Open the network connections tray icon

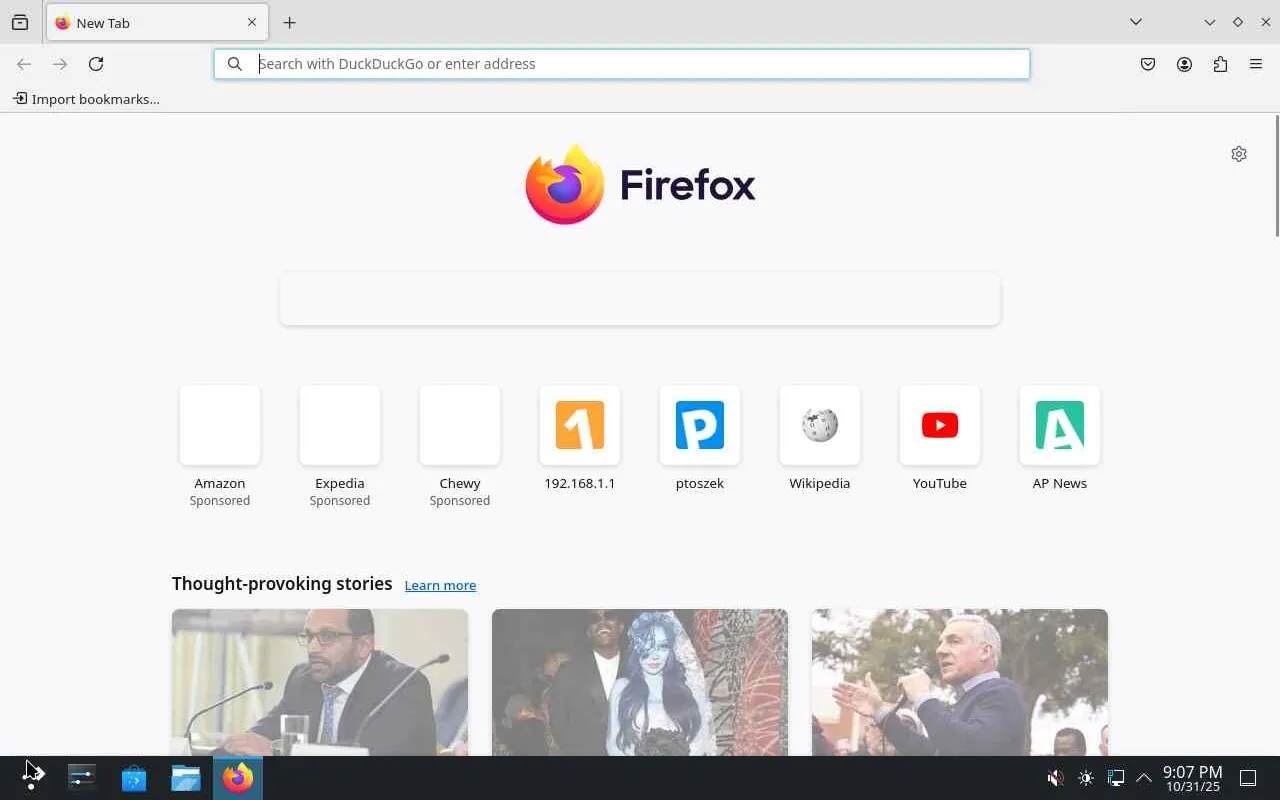(1116, 778)
